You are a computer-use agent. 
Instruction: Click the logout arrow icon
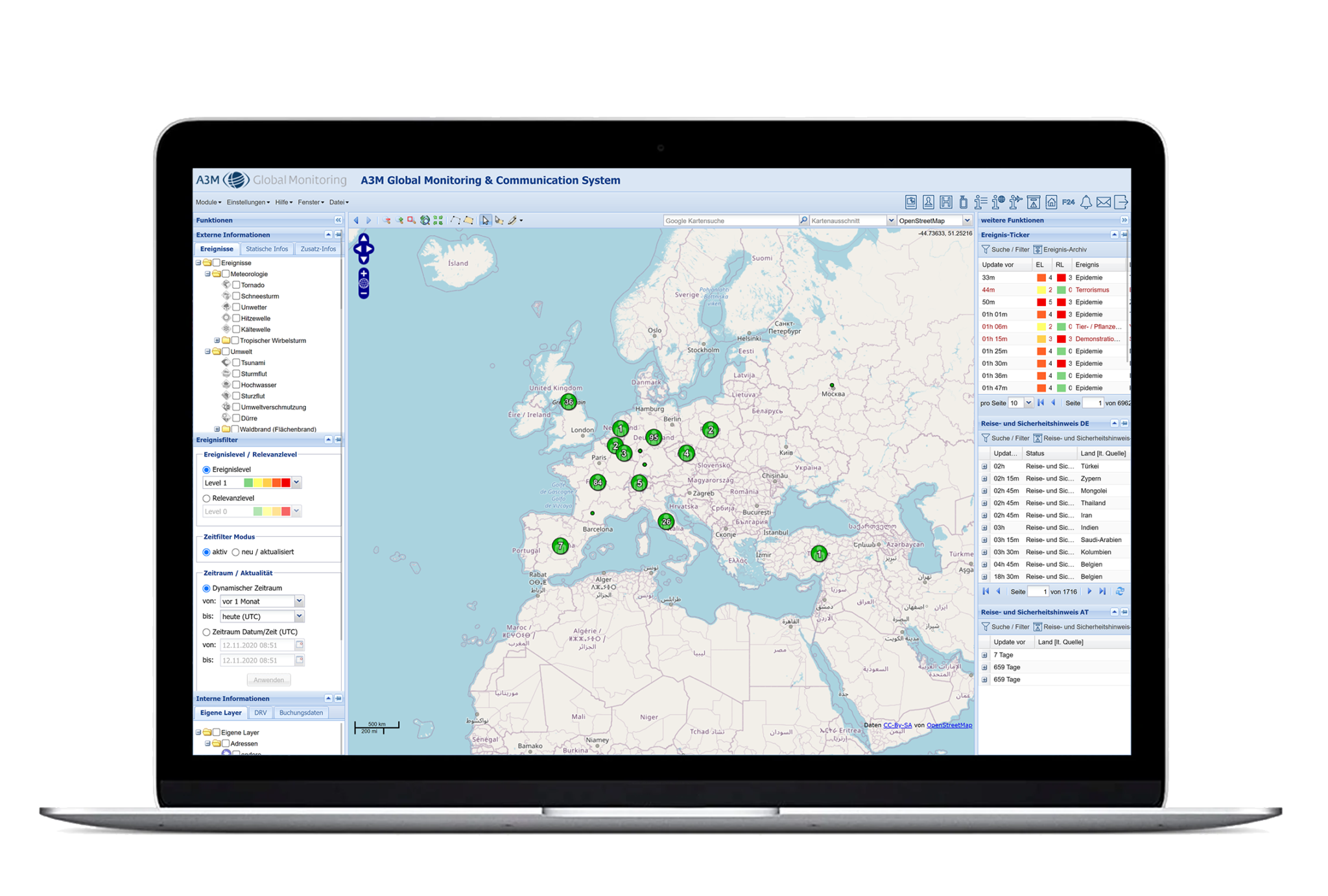(1121, 202)
